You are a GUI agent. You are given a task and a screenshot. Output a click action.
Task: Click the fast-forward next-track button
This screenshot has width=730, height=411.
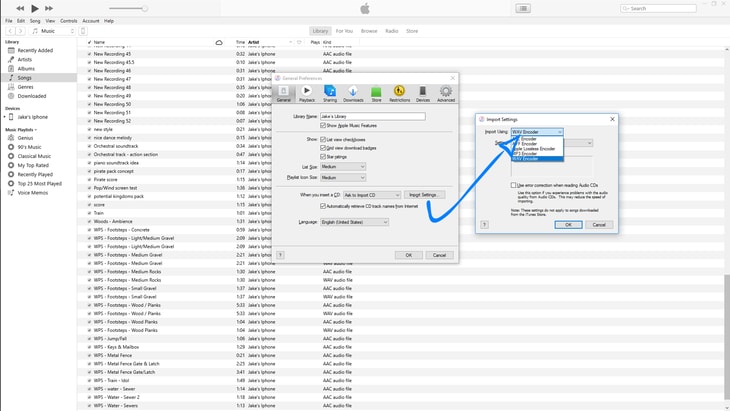tap(48, 8)
